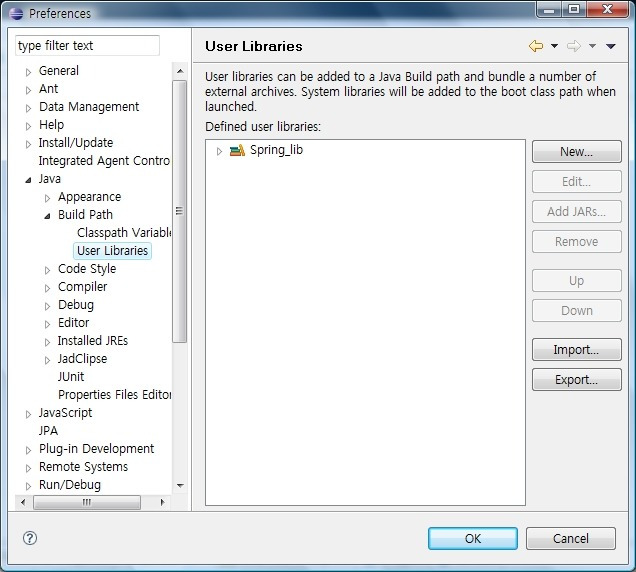Image resolution: width=636 pixels, height=572 pixels.
Task: Click the Eclipse icon in title bar
Action: point(16,13)
